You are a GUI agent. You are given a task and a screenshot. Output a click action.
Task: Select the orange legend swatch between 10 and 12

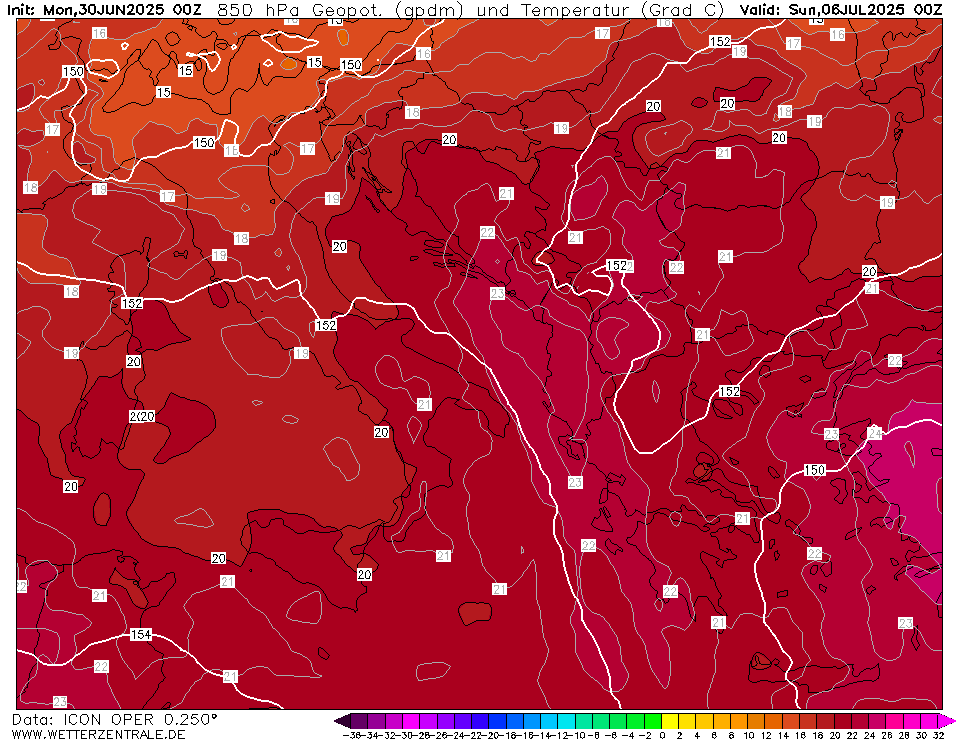point(757,721)
